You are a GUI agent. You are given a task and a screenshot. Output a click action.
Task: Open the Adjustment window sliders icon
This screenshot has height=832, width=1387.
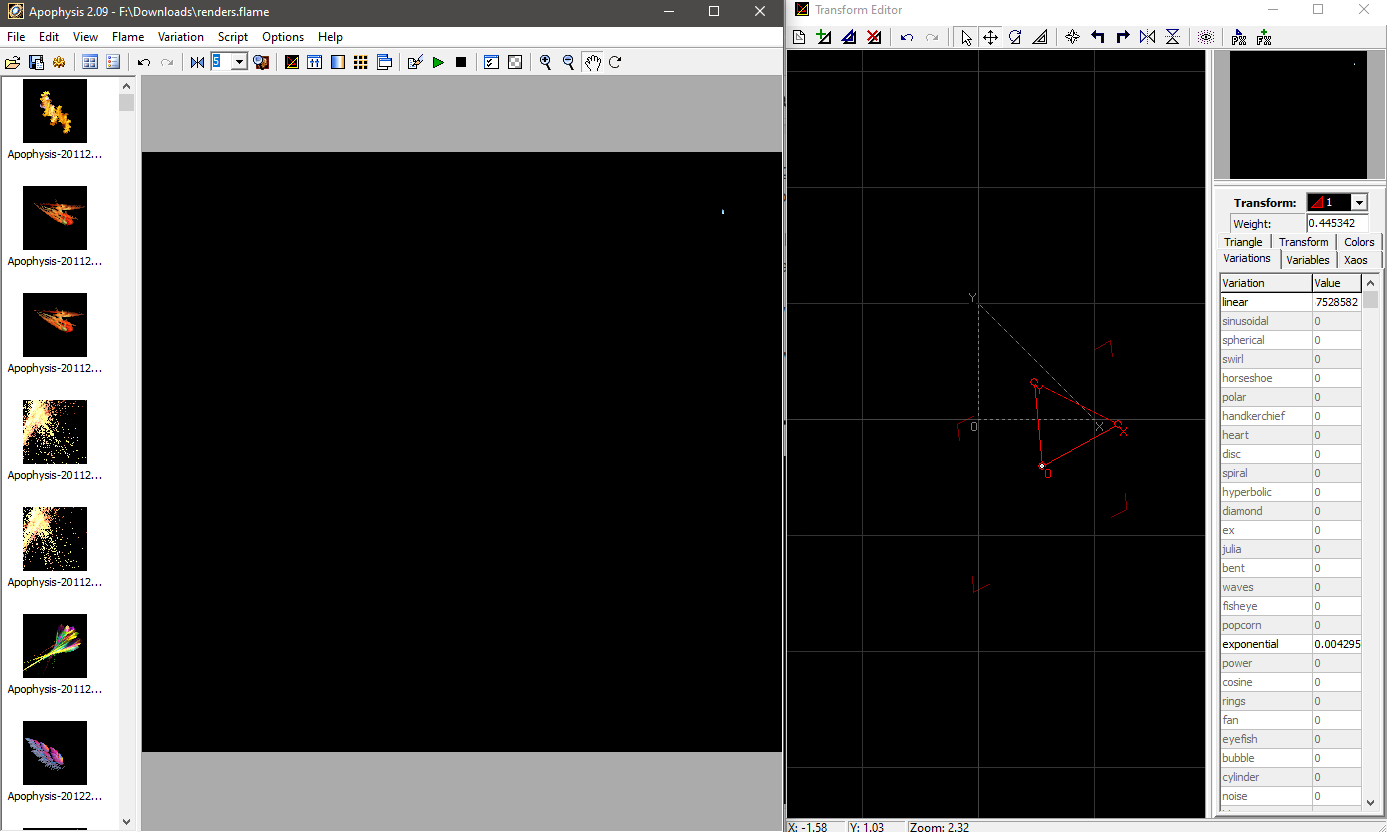[315, 62]
